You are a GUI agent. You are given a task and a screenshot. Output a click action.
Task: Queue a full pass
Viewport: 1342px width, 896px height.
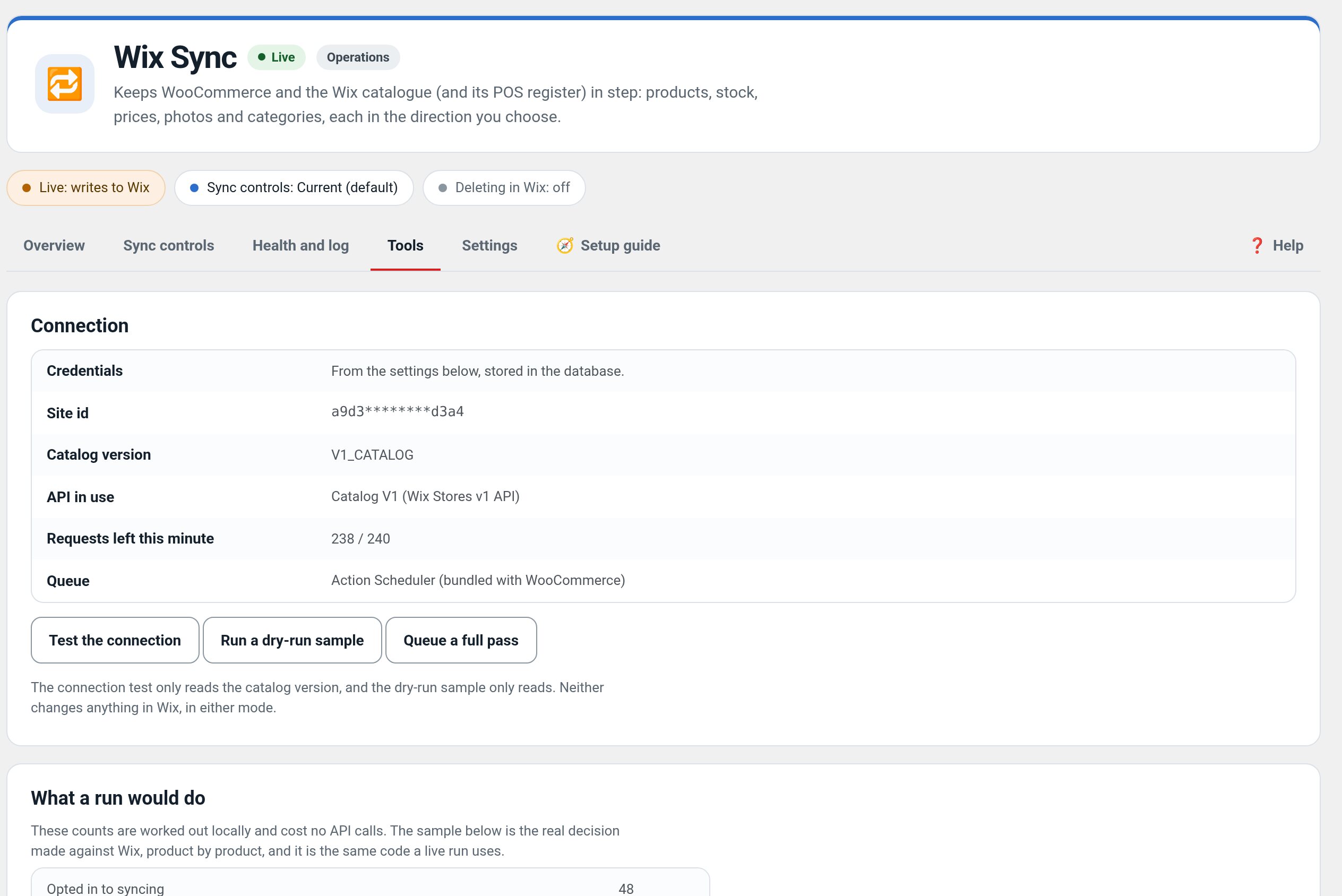pyautogui.click(x=461, y=640)
